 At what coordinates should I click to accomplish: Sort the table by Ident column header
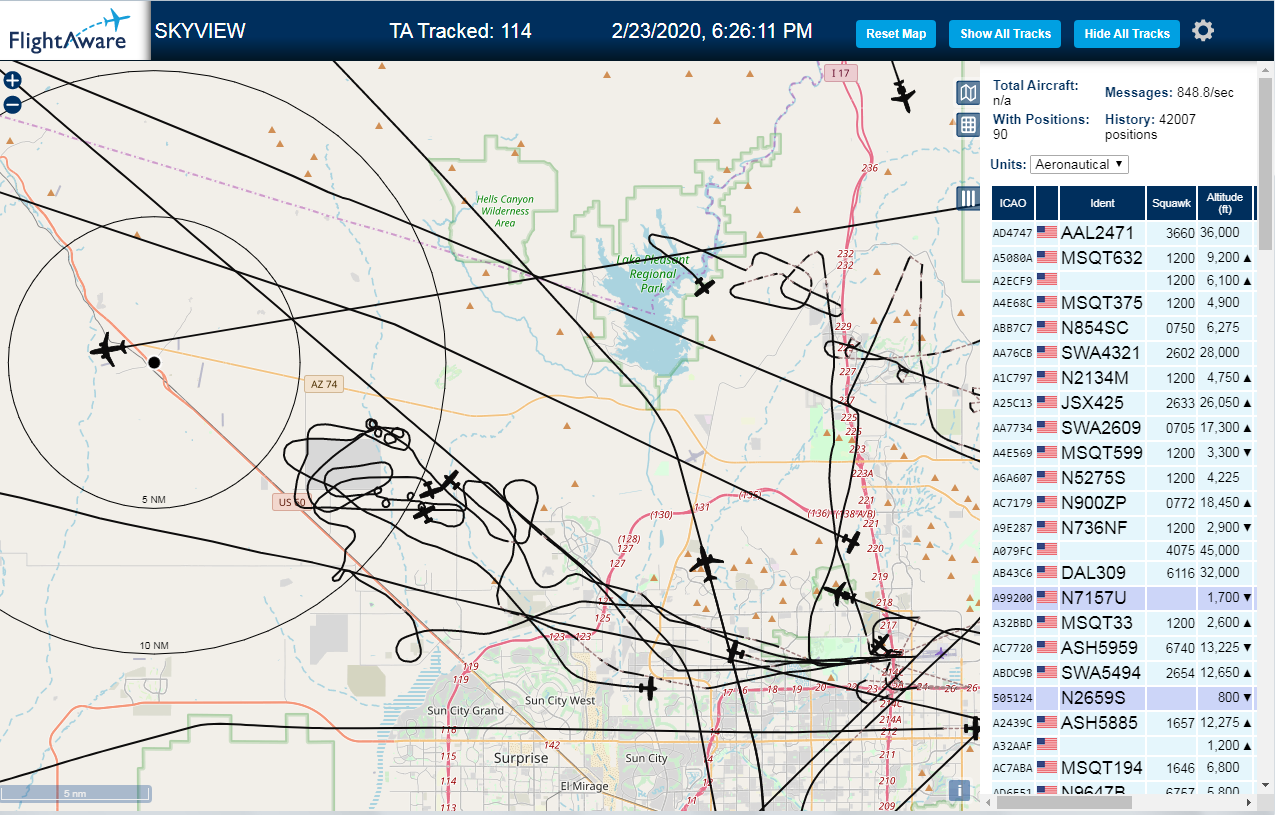1102,203
